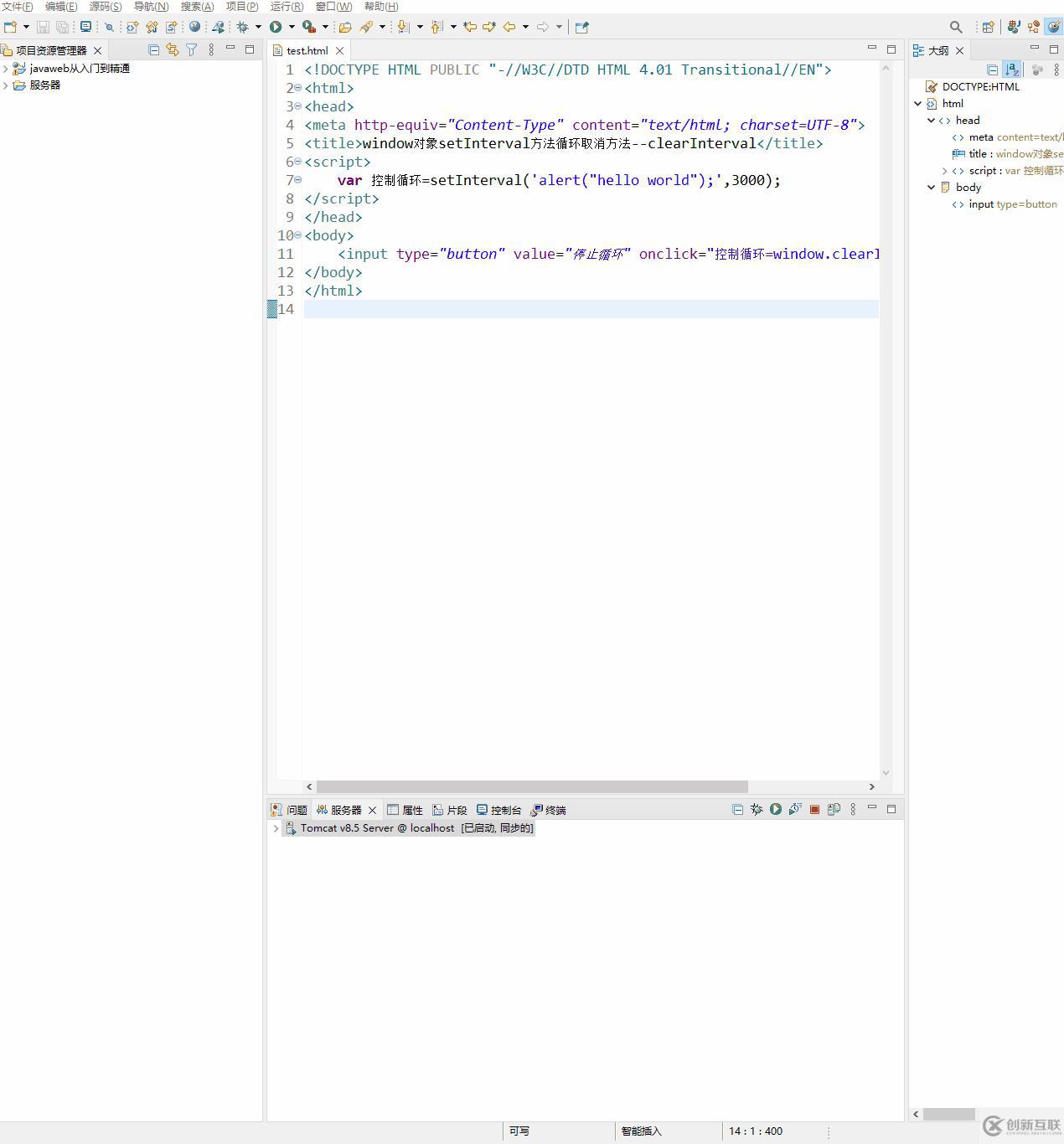Image resolution: width=1064 pixels, height=1144 pixels.
Task: Expand the javaweb从入门到精通 project
Action: coord(6,69)
